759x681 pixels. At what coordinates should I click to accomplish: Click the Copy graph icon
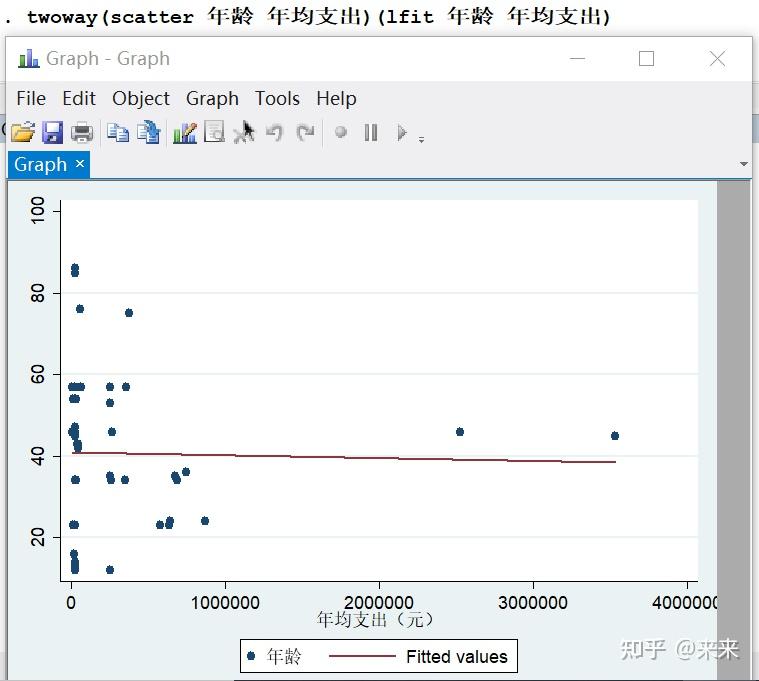click(118, 132)
